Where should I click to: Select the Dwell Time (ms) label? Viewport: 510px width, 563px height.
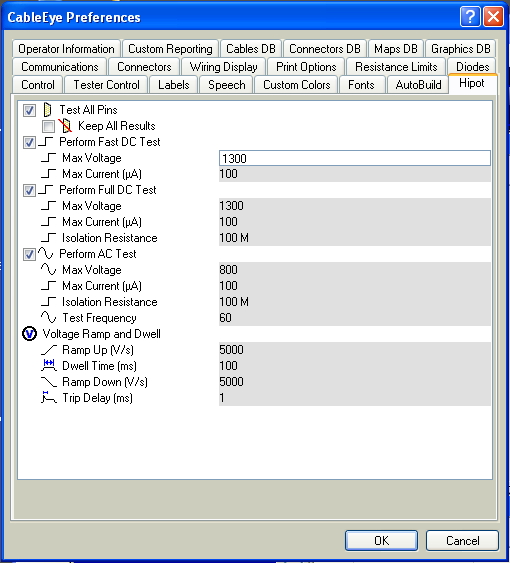[x=99, y=366]
